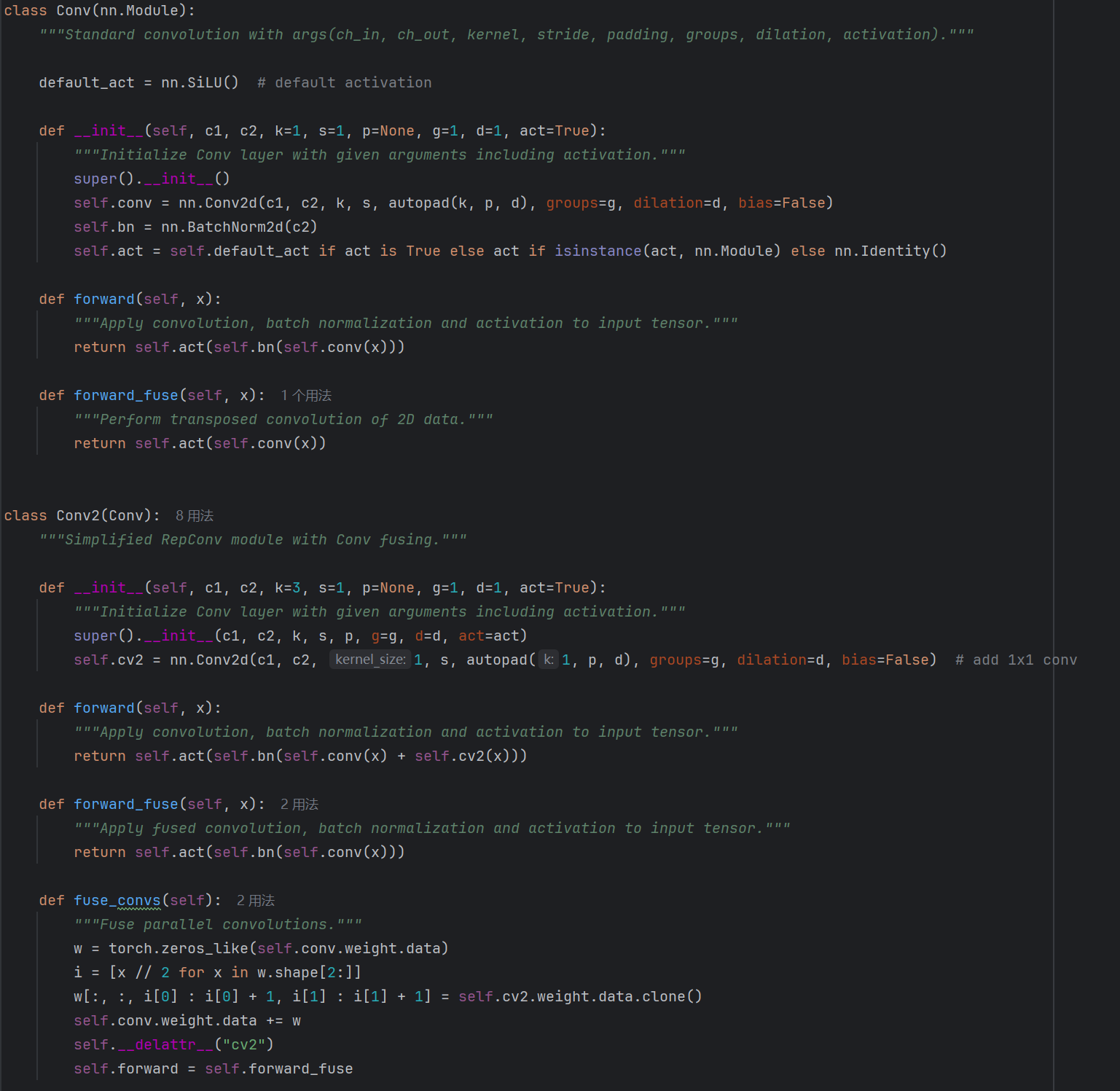Click the "2 用法" hint beside fuse_convs
The width and height of the screenshot is (1120, 1091).
(x=256, y=901)
